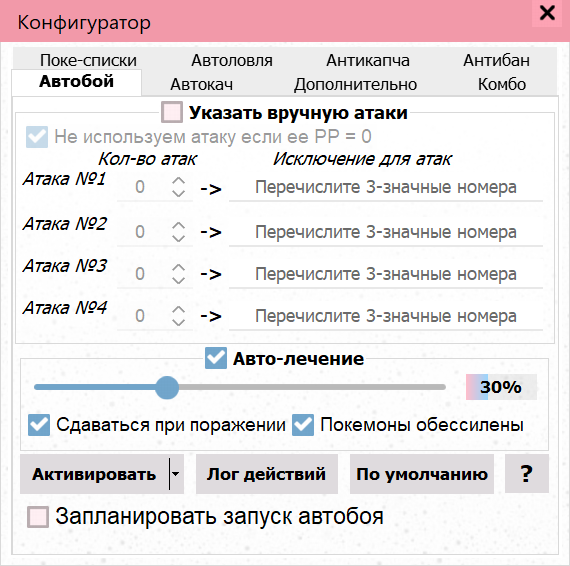Viewport: 570px width, 566px height.
Task: Decrease Атака №2 attack count
Action: (x=178, y=238)
